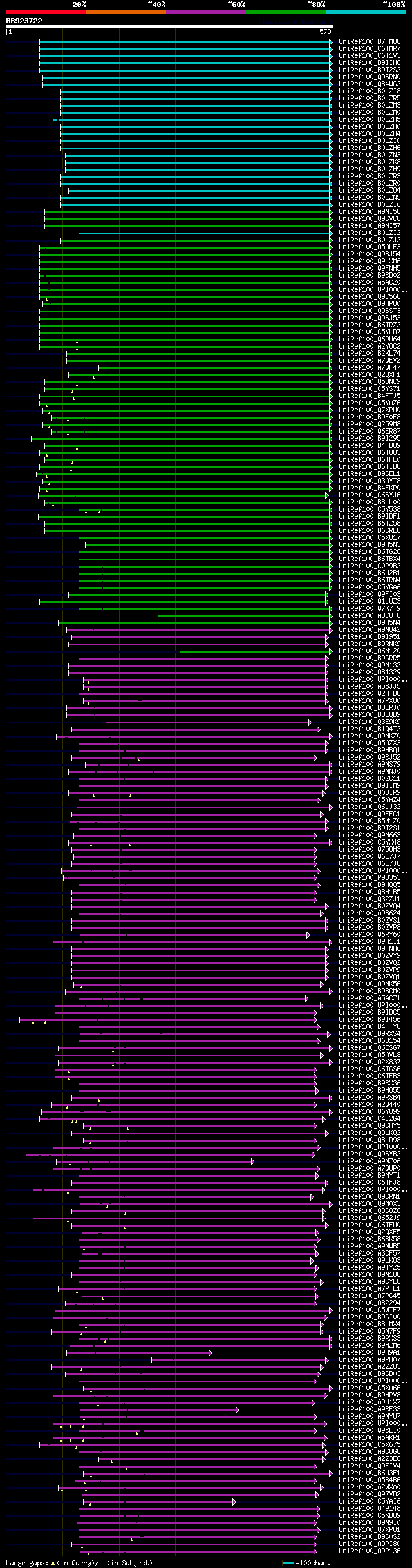The width and height of the screenshot is (412, 1568).
Task: Select hit label UniRef100_Q9FNH5
Action: (370, 269)
